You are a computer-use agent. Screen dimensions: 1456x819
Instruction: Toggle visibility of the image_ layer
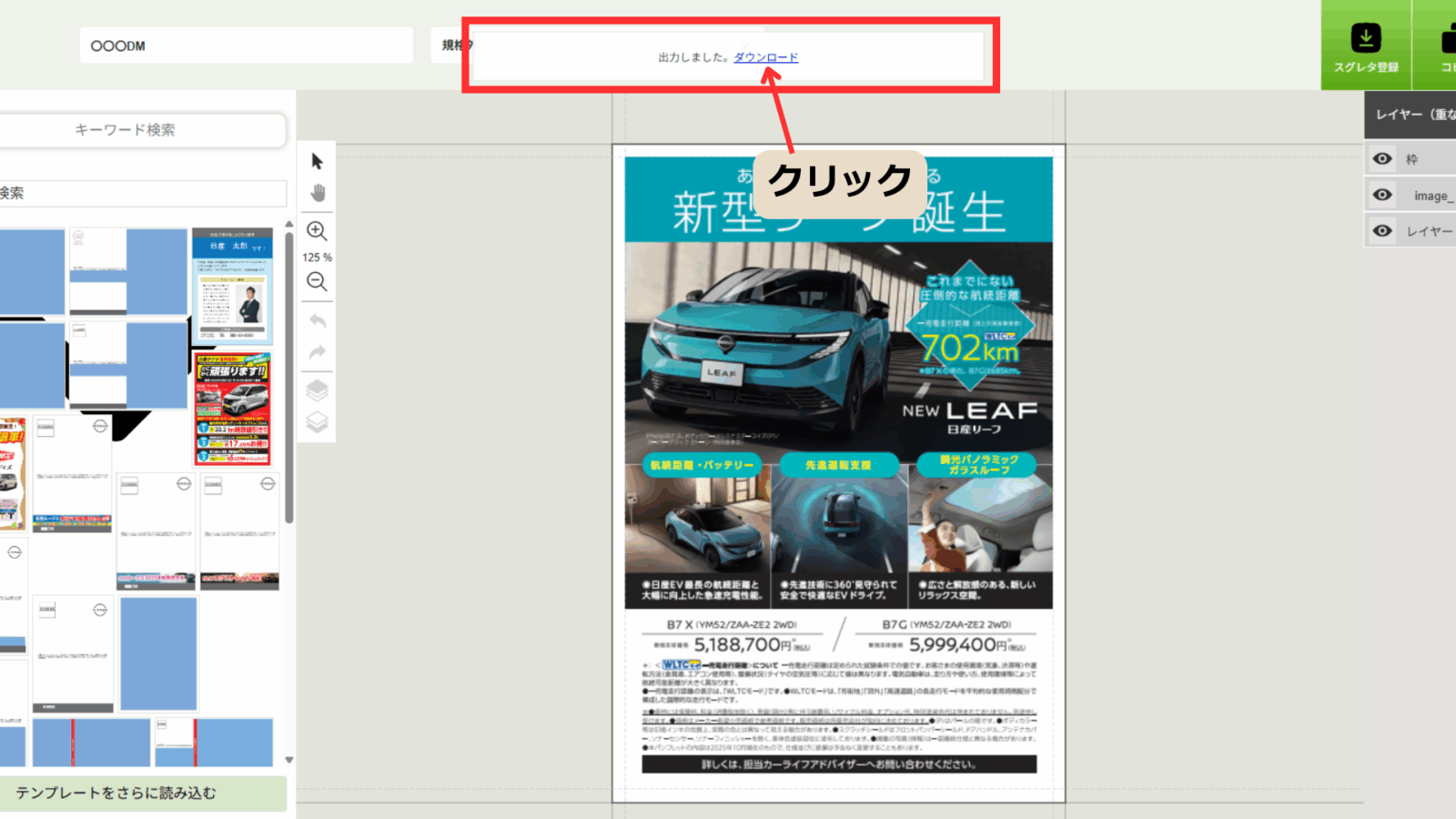coord(1382,195)
